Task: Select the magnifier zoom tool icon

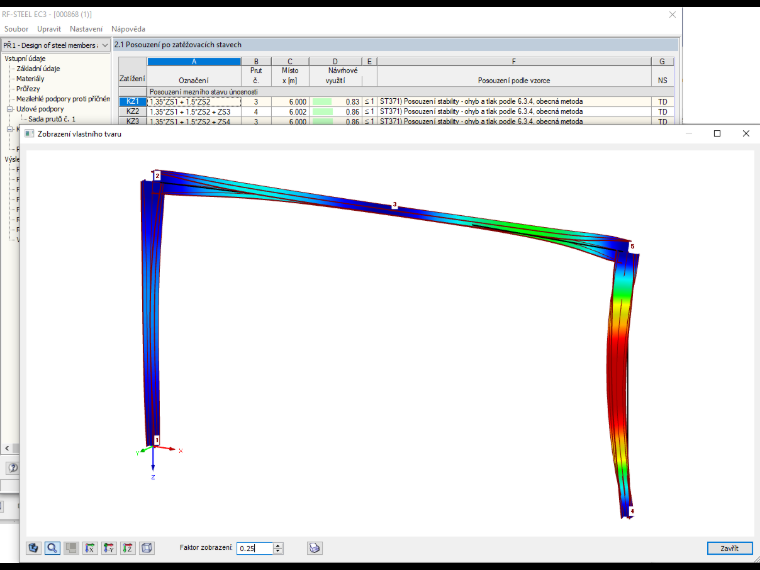Action: [52, 548]
